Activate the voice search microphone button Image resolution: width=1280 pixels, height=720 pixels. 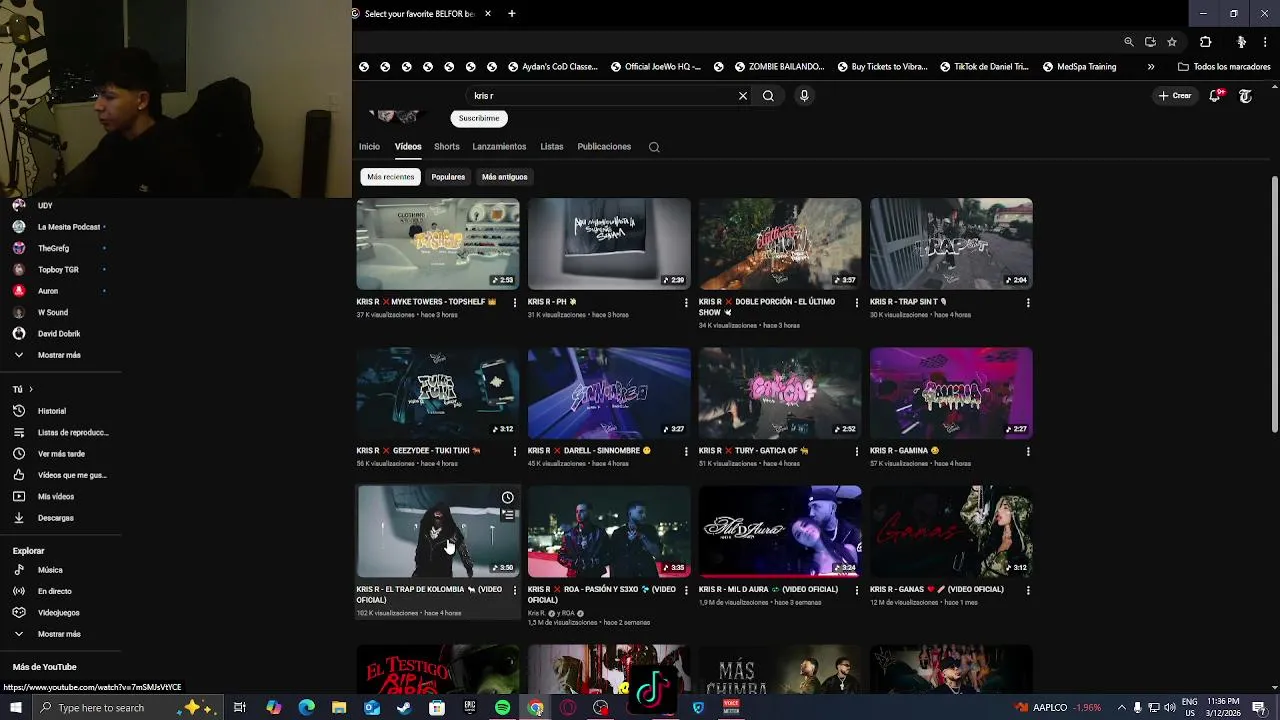pyautogui.click(x=804, y=96)
